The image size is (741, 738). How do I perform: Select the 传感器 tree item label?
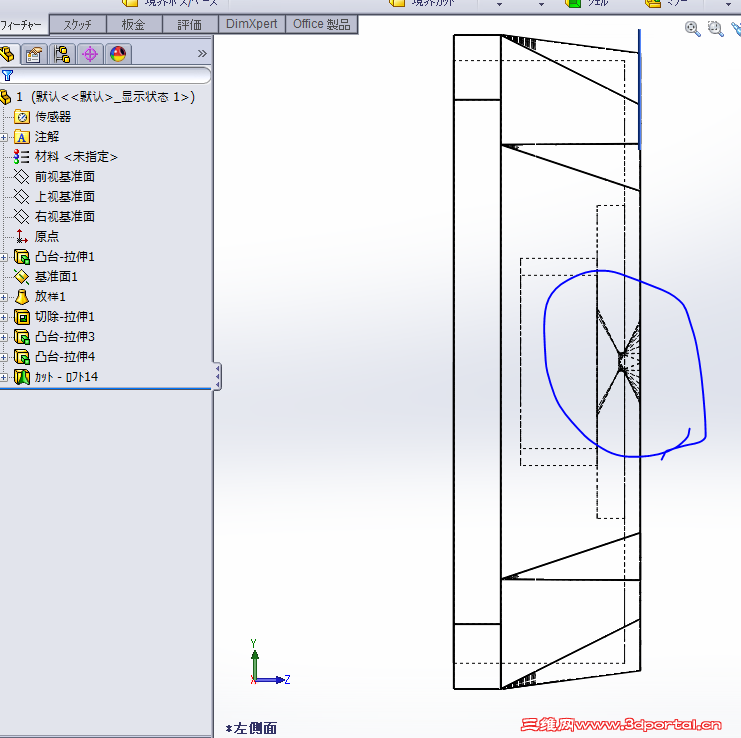(x=53, y=117)
